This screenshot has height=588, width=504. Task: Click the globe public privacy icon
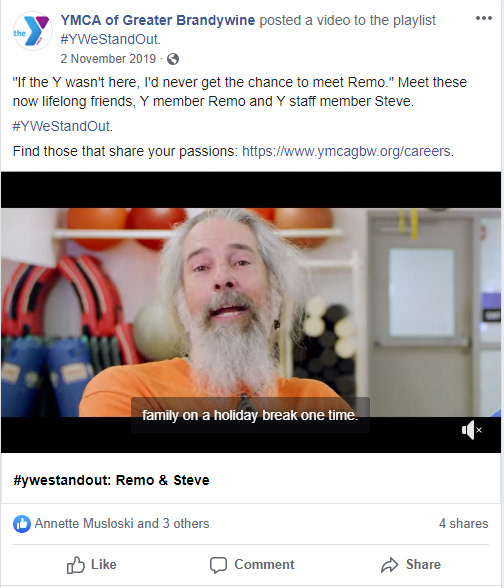(173, 59)
